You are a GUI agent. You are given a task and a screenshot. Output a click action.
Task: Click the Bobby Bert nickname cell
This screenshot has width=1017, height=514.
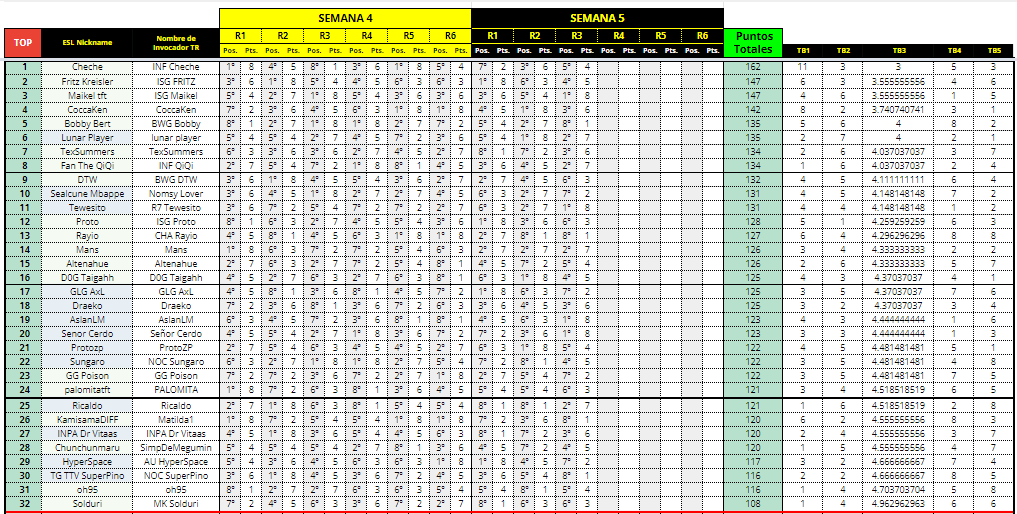pos(87,123)
